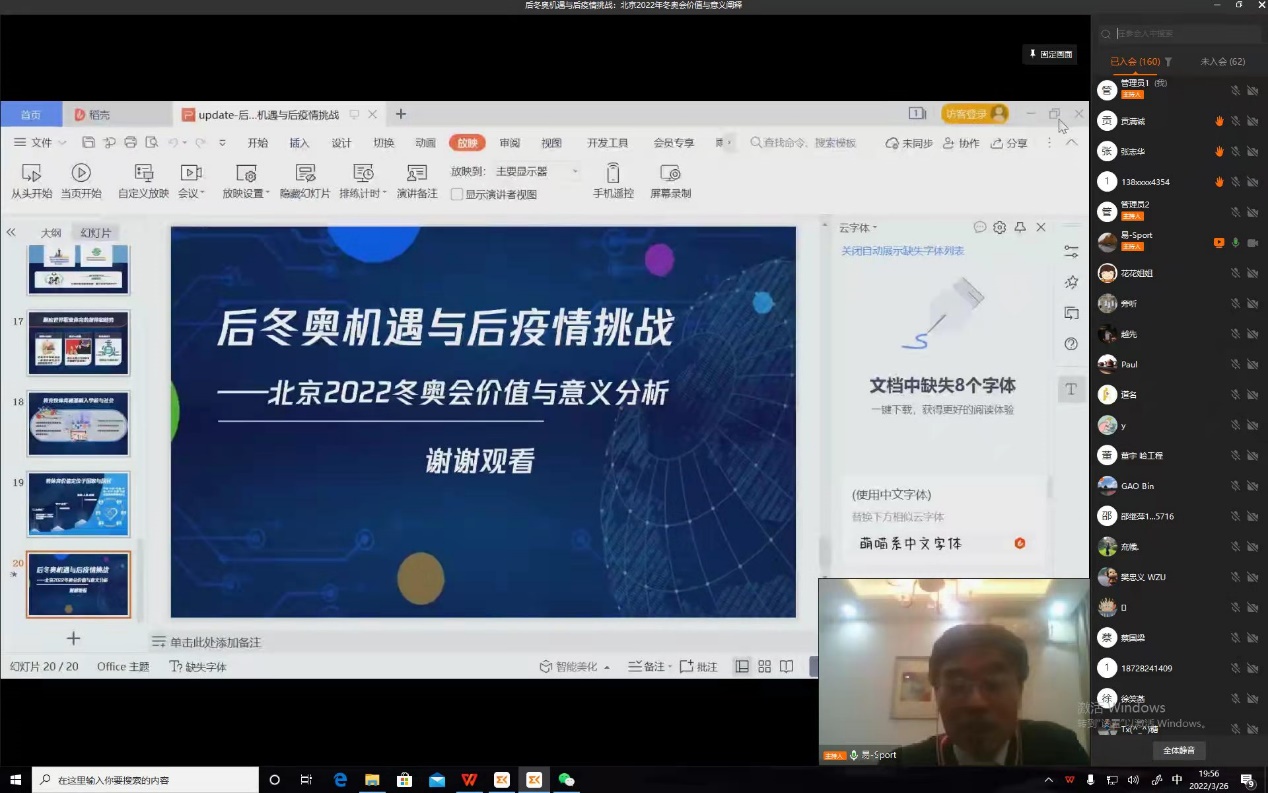The image size is (1268, 793).
Task: Open settings gear in 云字体 panel
Action: pyautogui.click(x=999, y=228)
